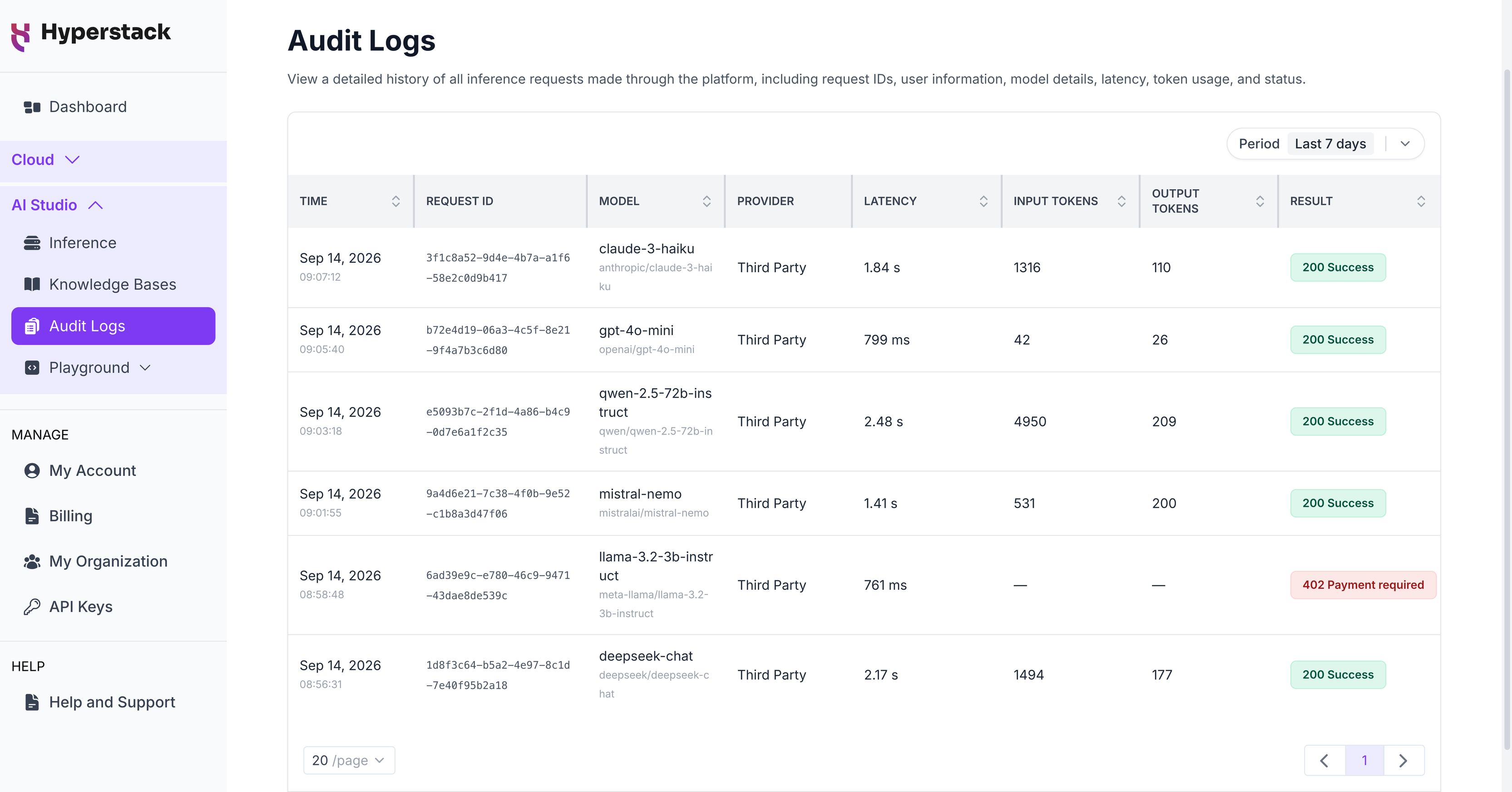The height and width of the screenshot is (792, 1512).
Task: Click the My Account avatar icon
Action: (x=32, y=471)
